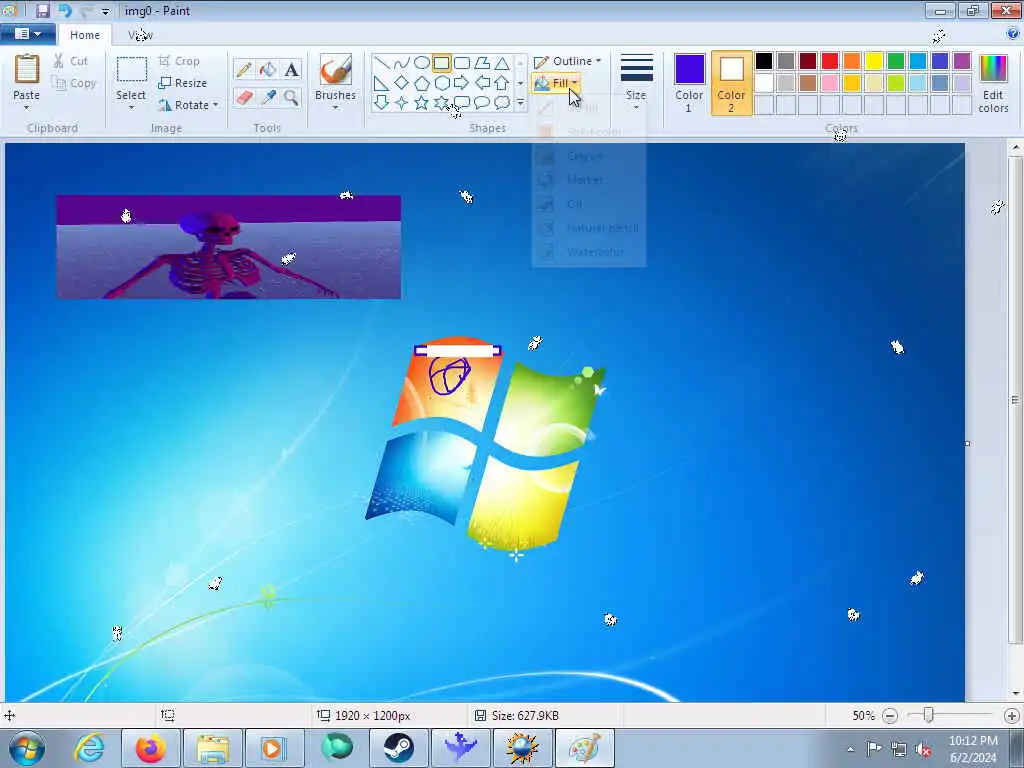Select the Fill with color bucket tool

click(x=268, y=69)
